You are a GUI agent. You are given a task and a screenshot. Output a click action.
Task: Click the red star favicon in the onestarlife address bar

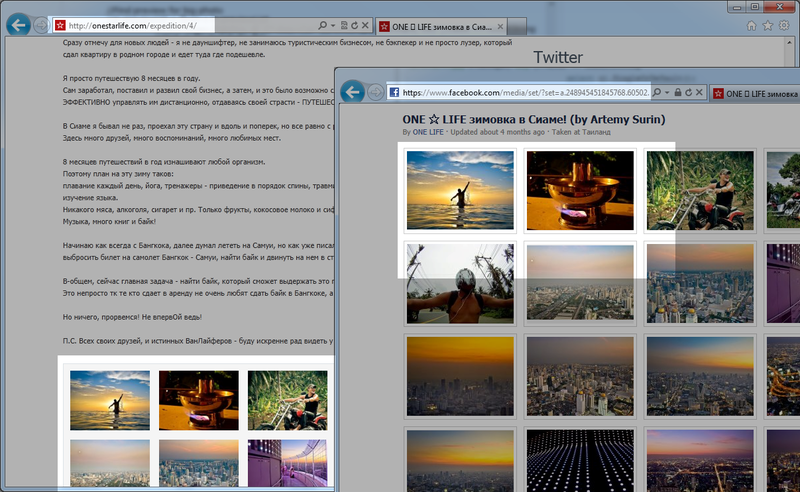60,25
